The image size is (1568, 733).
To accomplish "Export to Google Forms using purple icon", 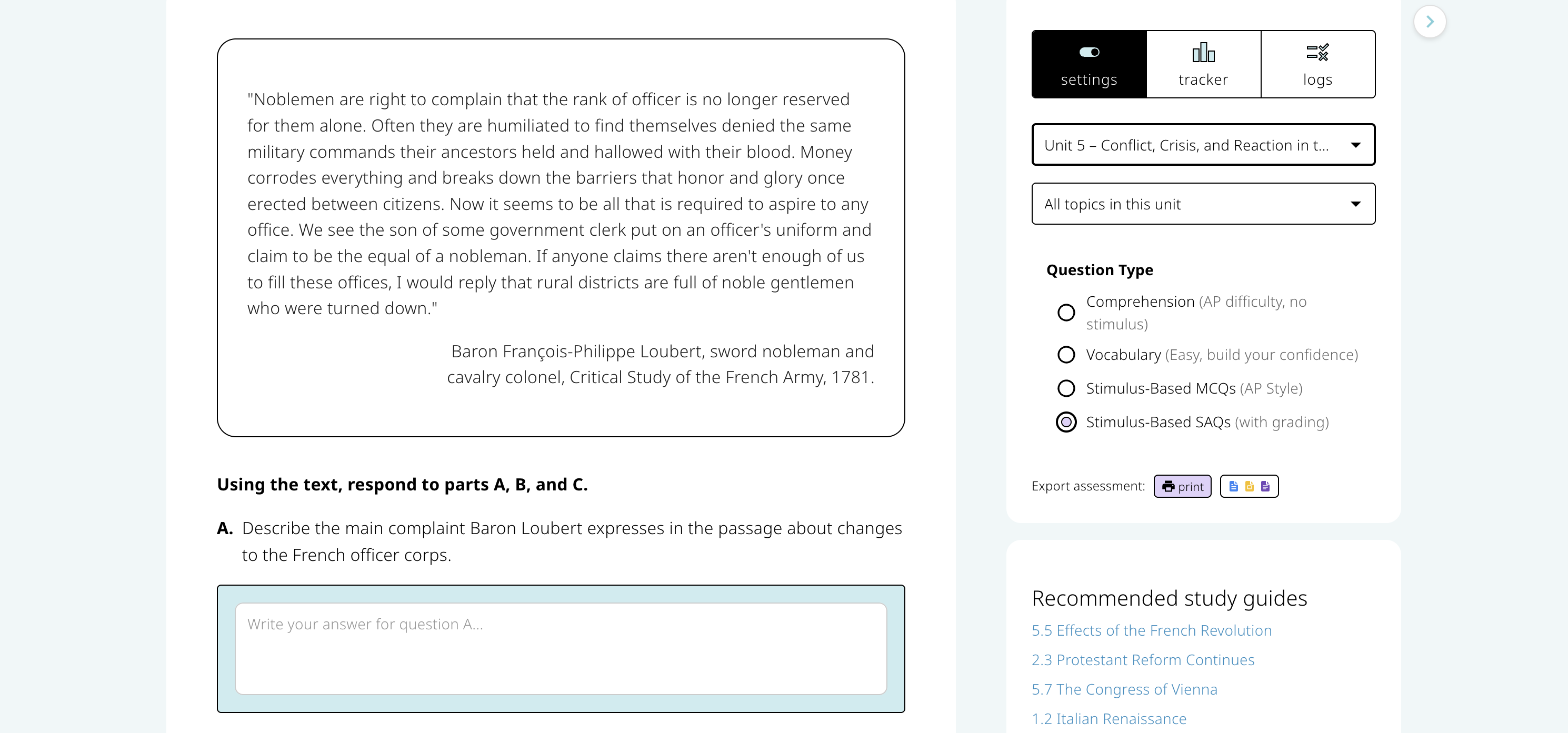I will [1265, 486].
